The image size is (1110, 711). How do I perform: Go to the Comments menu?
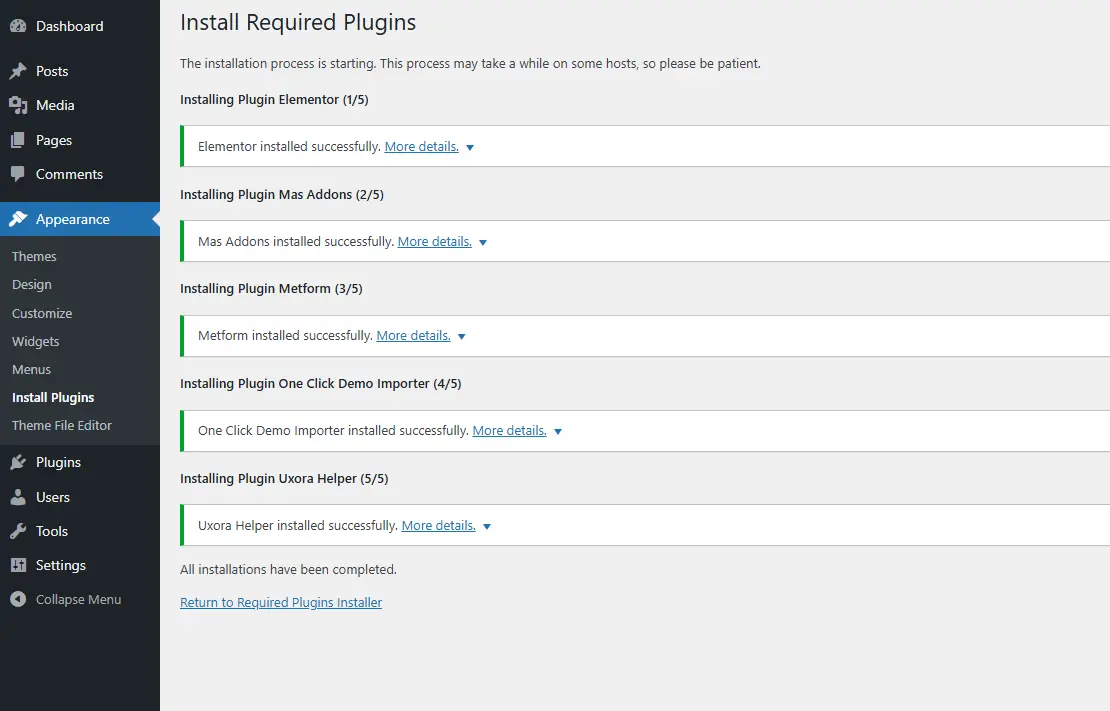[x=80, y=174]
